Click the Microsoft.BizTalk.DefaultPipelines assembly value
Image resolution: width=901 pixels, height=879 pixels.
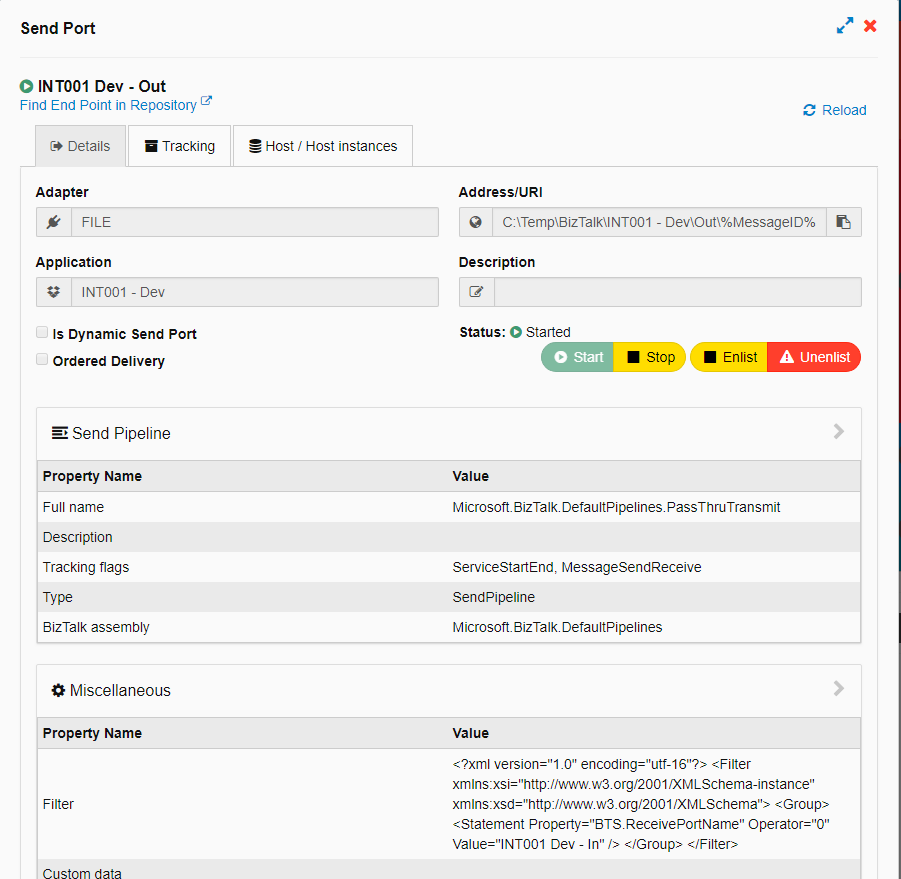point(557,627)
